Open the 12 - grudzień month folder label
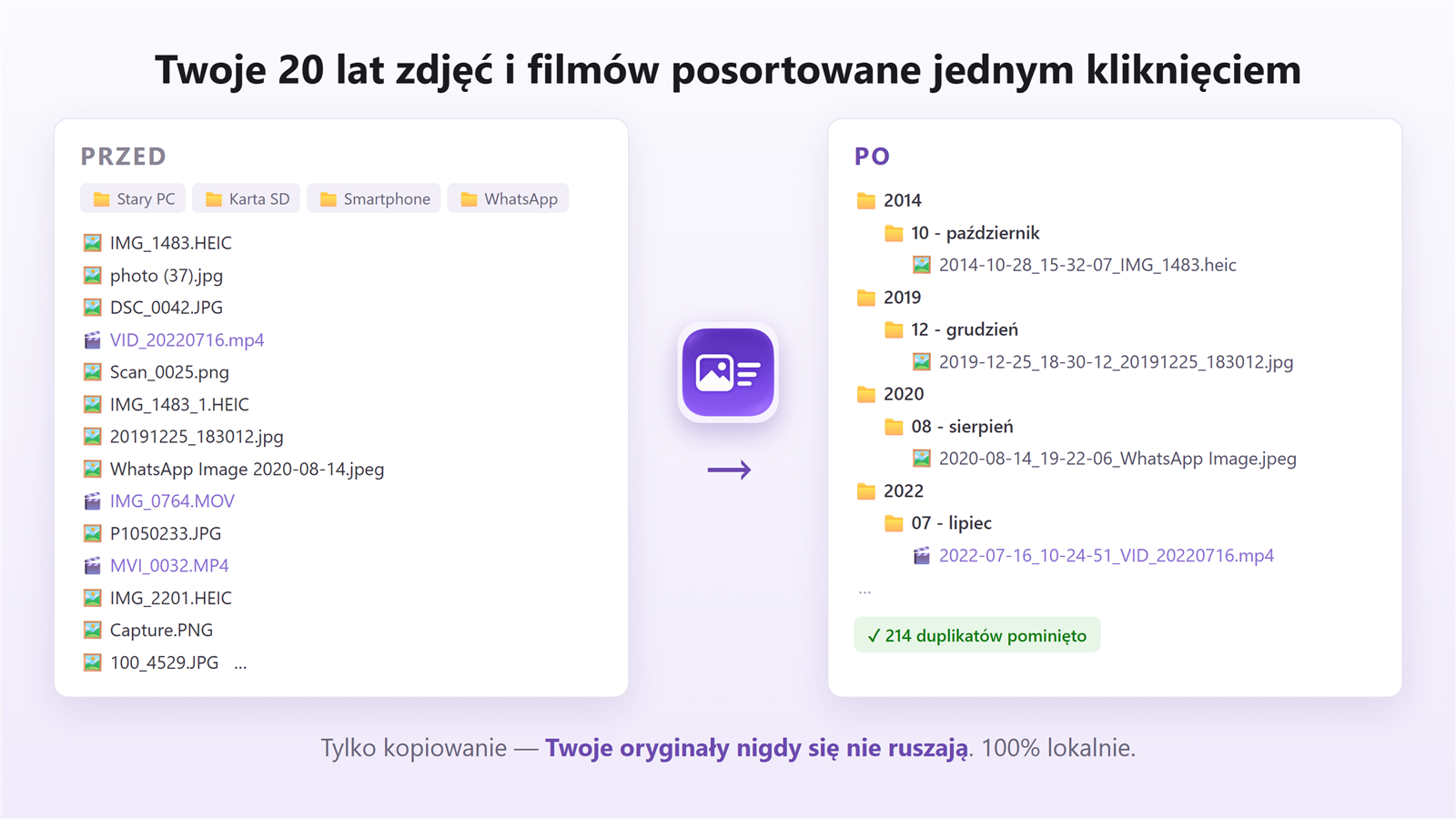 coord(965,329)
